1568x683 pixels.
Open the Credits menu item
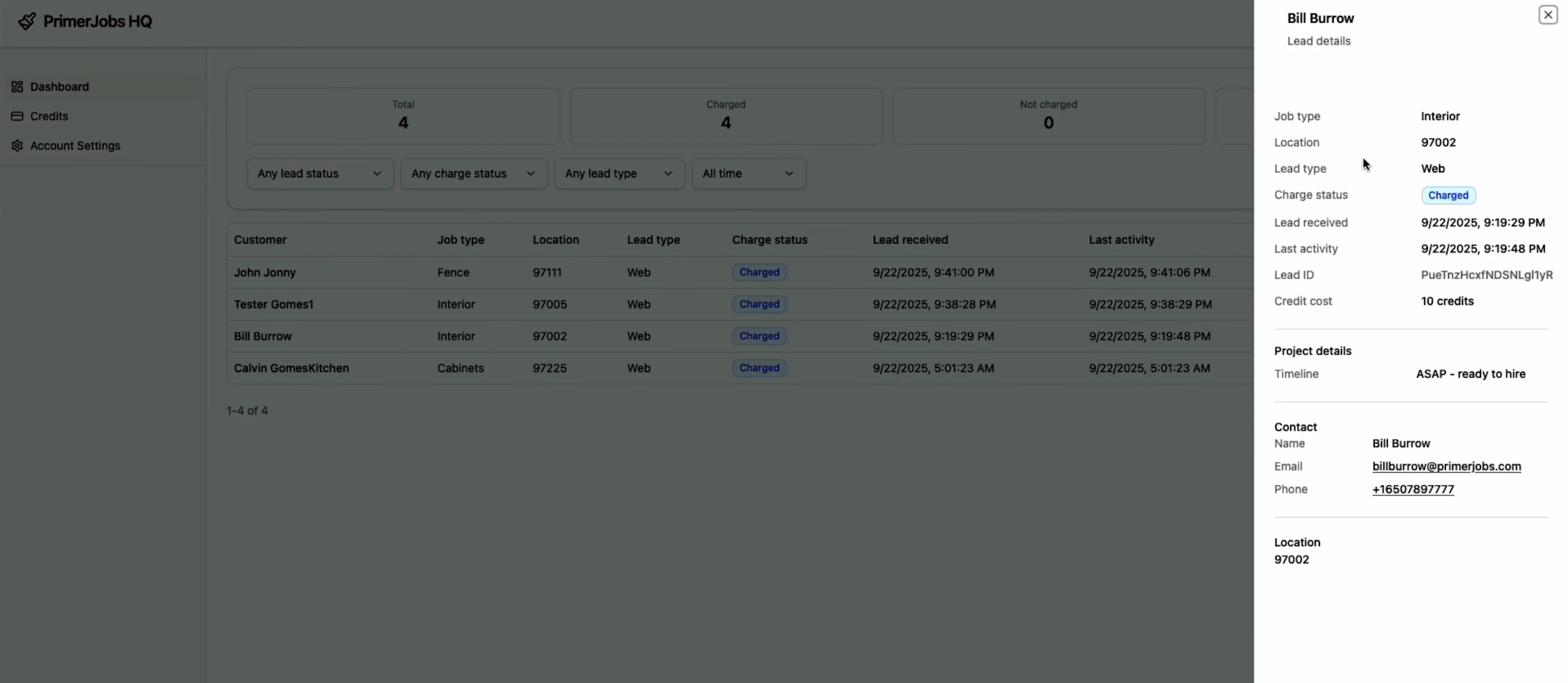(x=50, y=116)
